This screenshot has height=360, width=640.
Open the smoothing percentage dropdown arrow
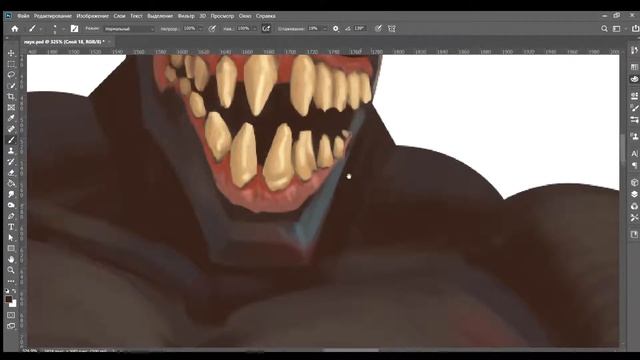pos(325,29)
